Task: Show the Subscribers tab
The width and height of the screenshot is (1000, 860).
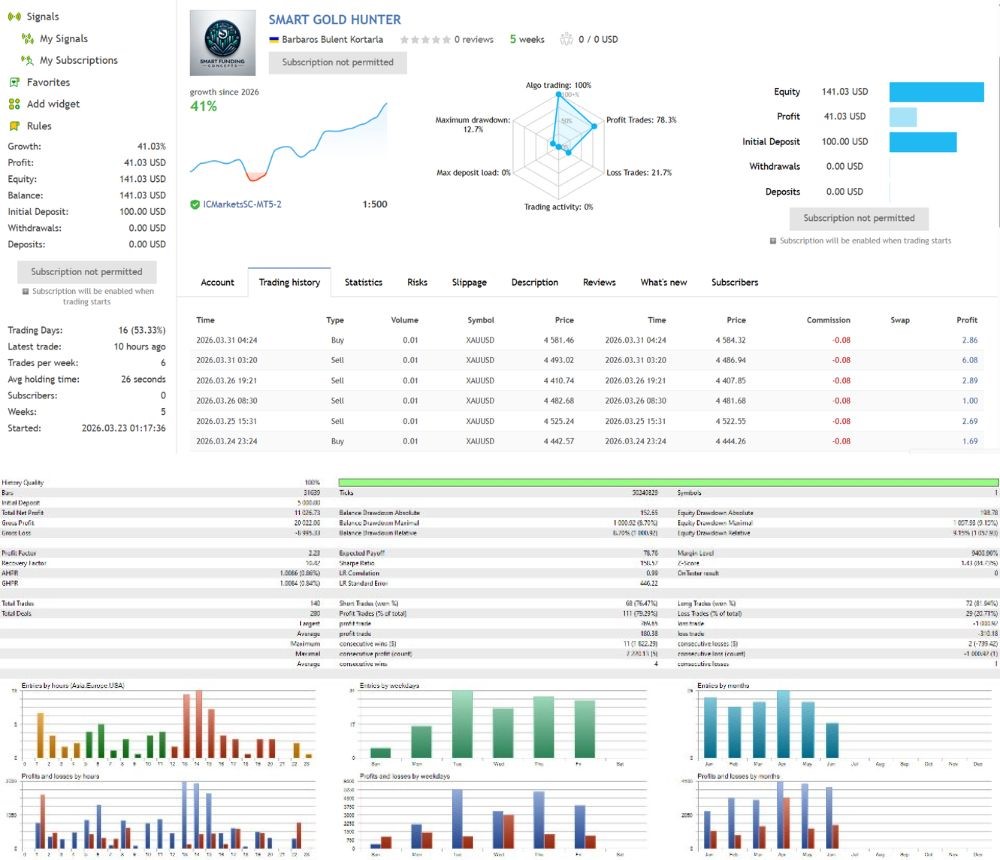Action: click(735, 283)
